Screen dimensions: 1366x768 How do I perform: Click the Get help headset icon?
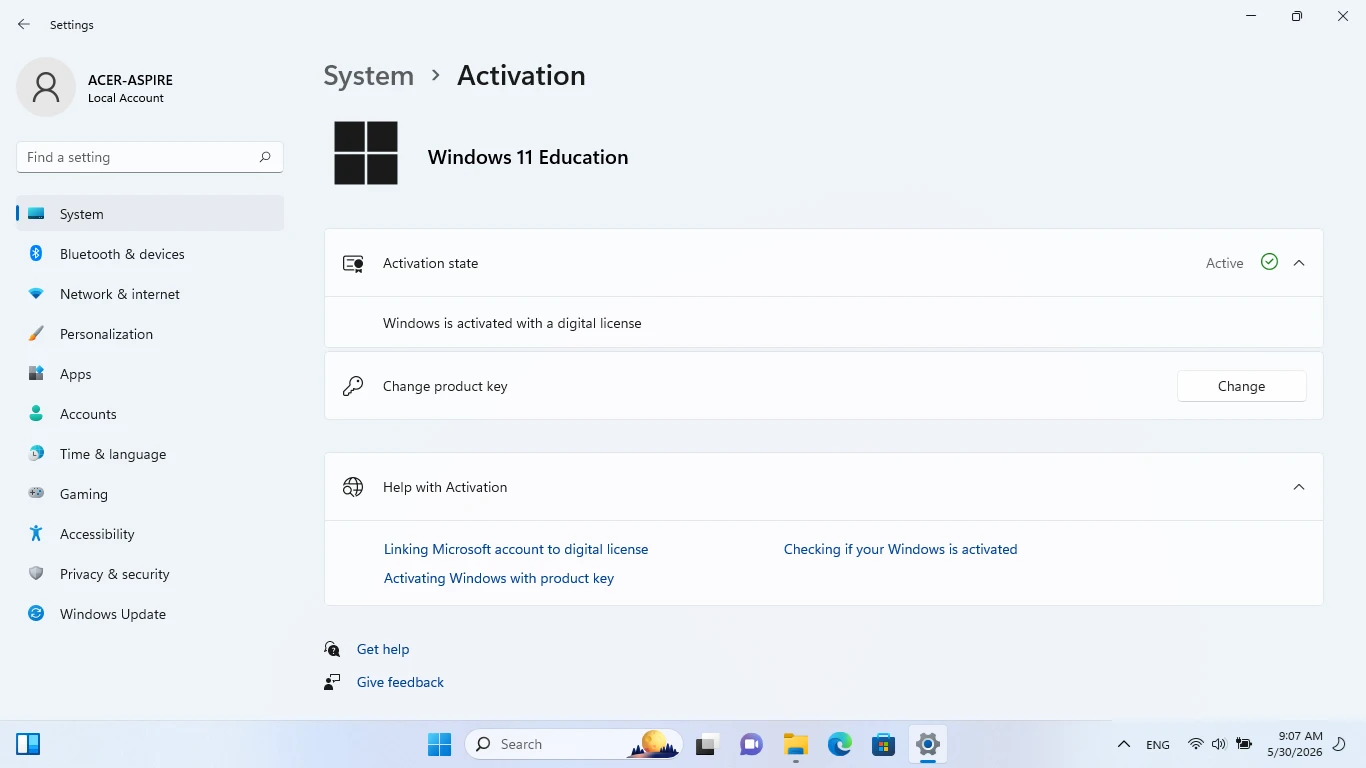point(332,649)
